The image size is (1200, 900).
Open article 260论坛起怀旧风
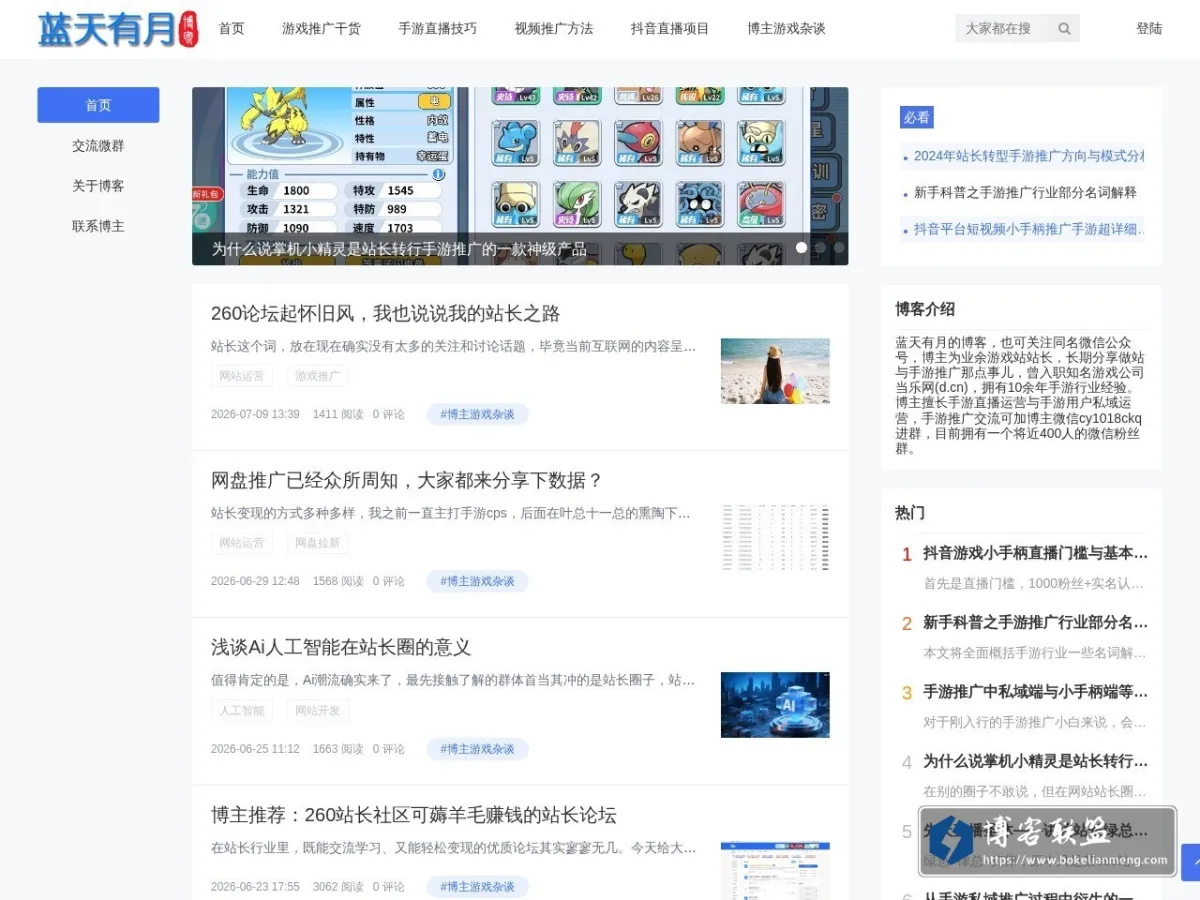click(385, 313)
